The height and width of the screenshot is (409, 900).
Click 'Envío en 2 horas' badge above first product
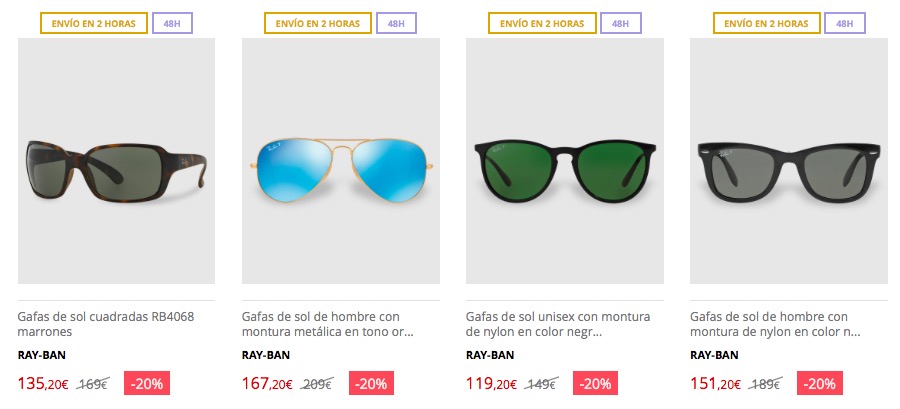(94, 24)
